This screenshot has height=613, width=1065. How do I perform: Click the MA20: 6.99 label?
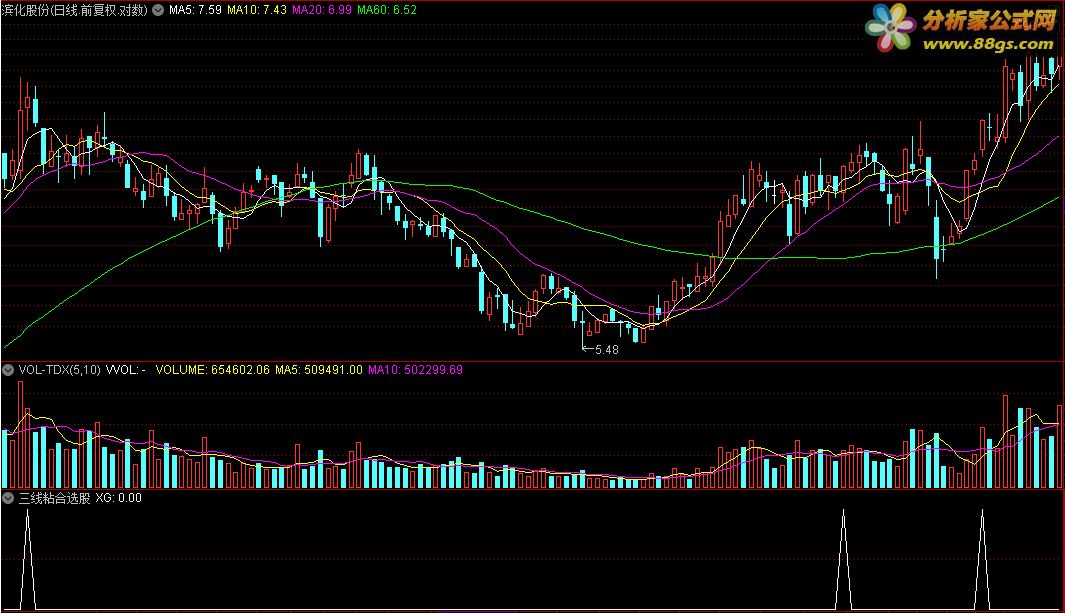(322, 10)
